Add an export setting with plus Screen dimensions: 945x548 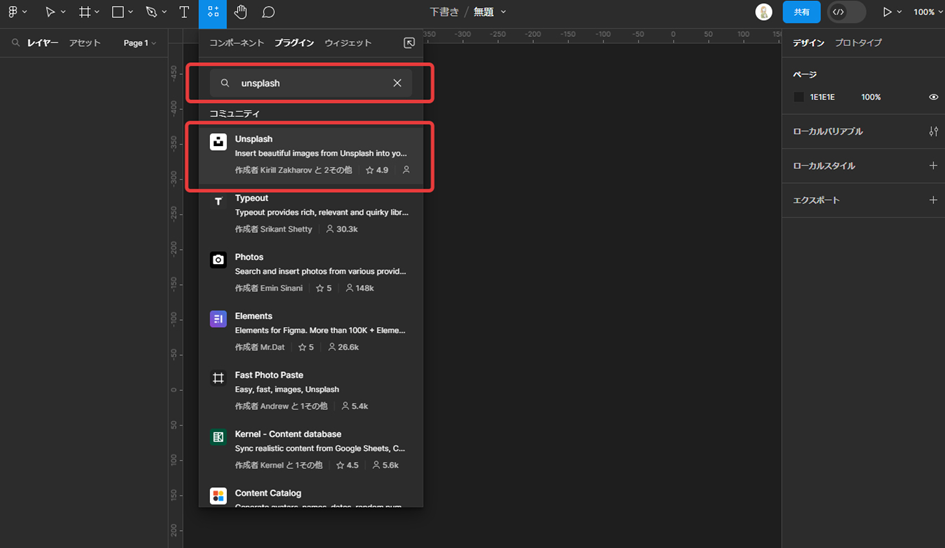coord(933,200)
